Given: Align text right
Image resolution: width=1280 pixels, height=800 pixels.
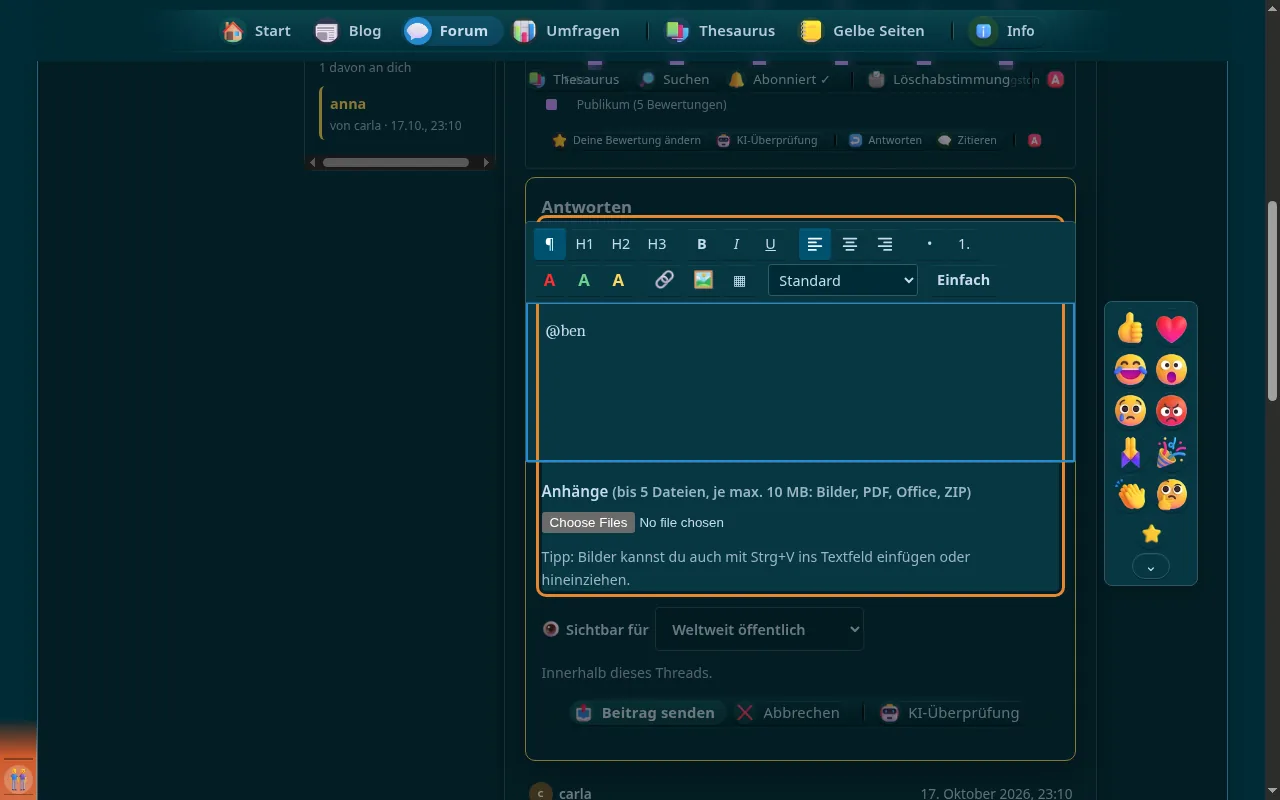Looking at the screenshot, I should pos(885,244).
